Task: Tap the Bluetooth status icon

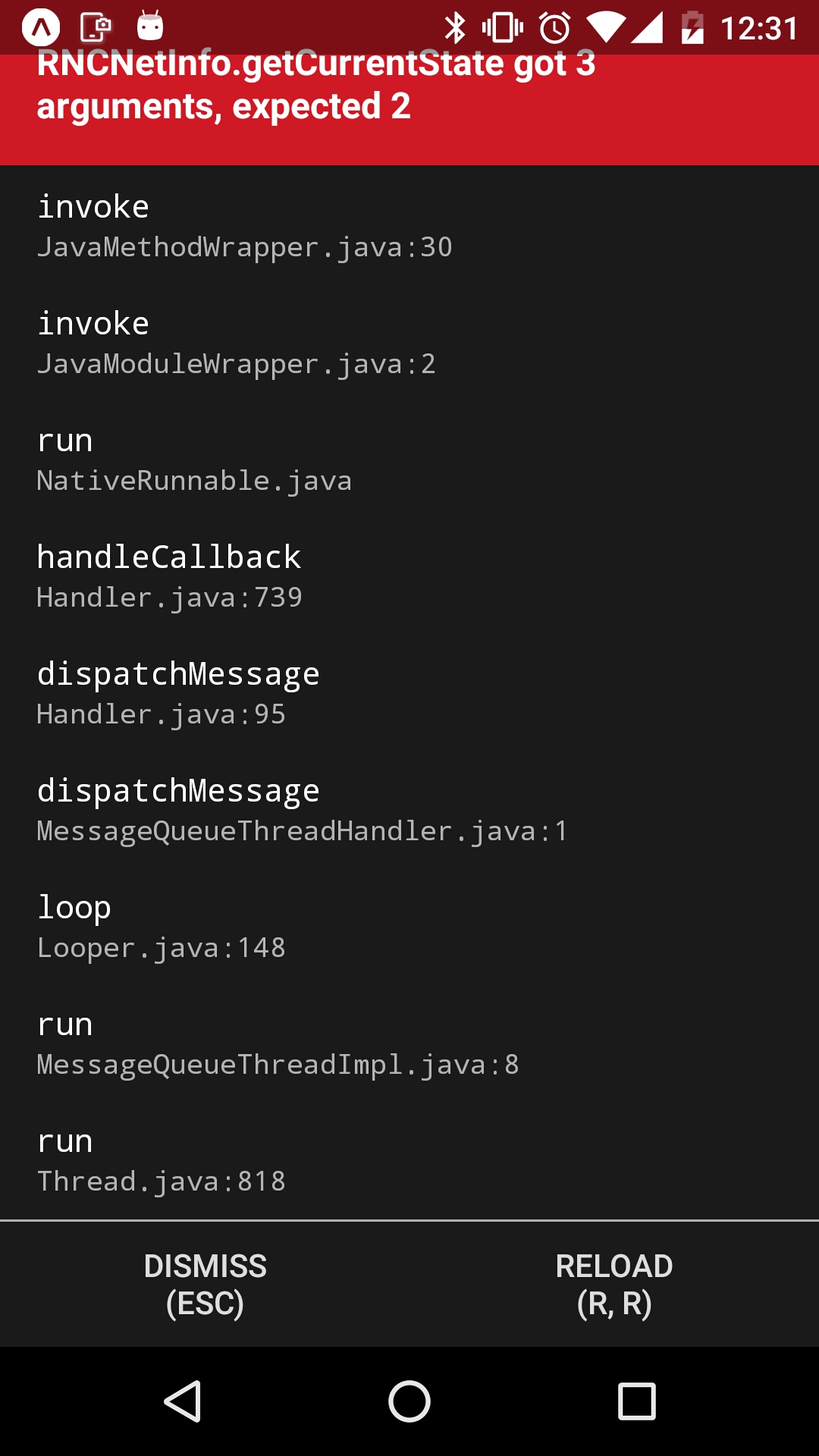Action: click(456, 27)
